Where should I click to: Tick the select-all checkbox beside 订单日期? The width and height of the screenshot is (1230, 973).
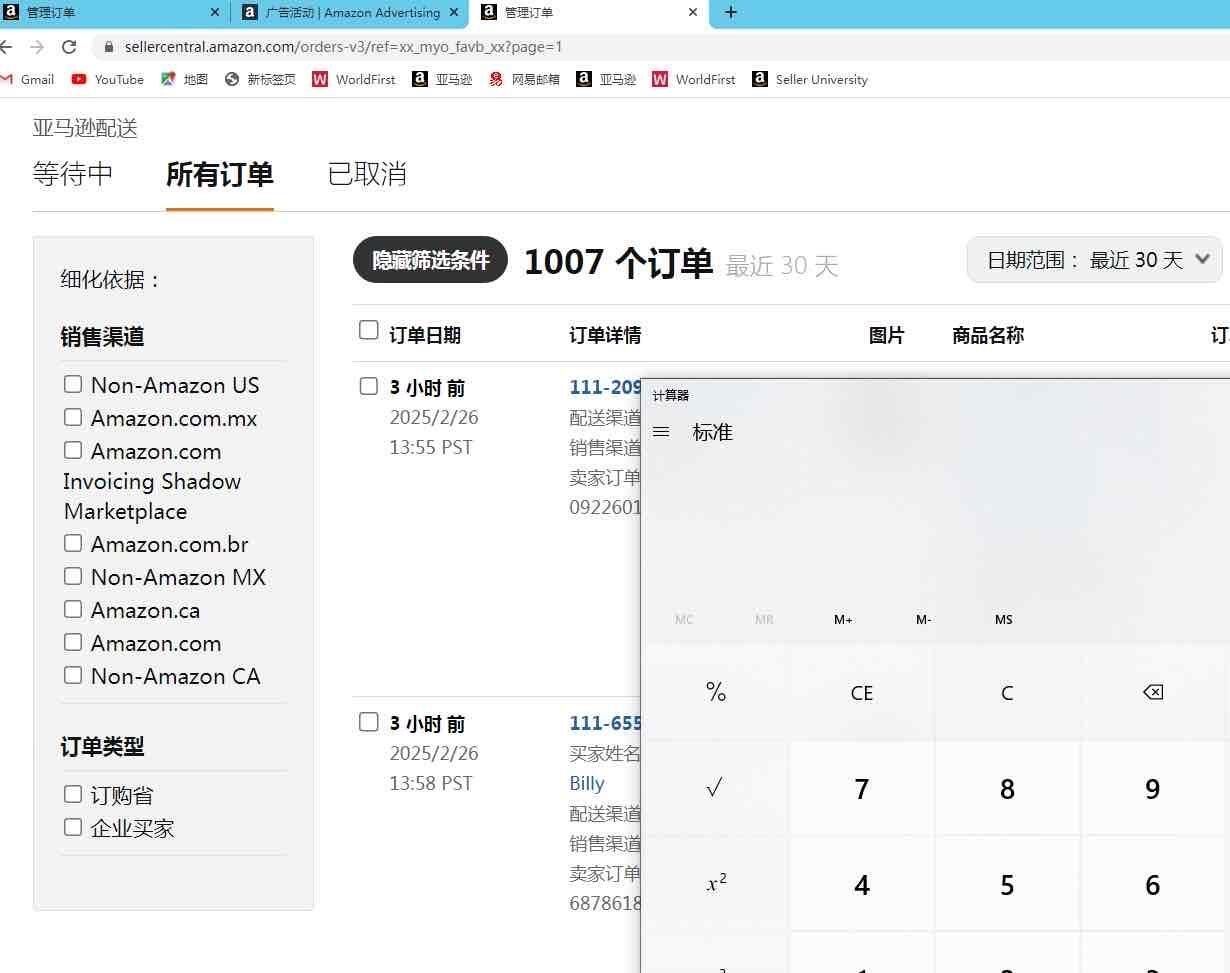point(369,330)
